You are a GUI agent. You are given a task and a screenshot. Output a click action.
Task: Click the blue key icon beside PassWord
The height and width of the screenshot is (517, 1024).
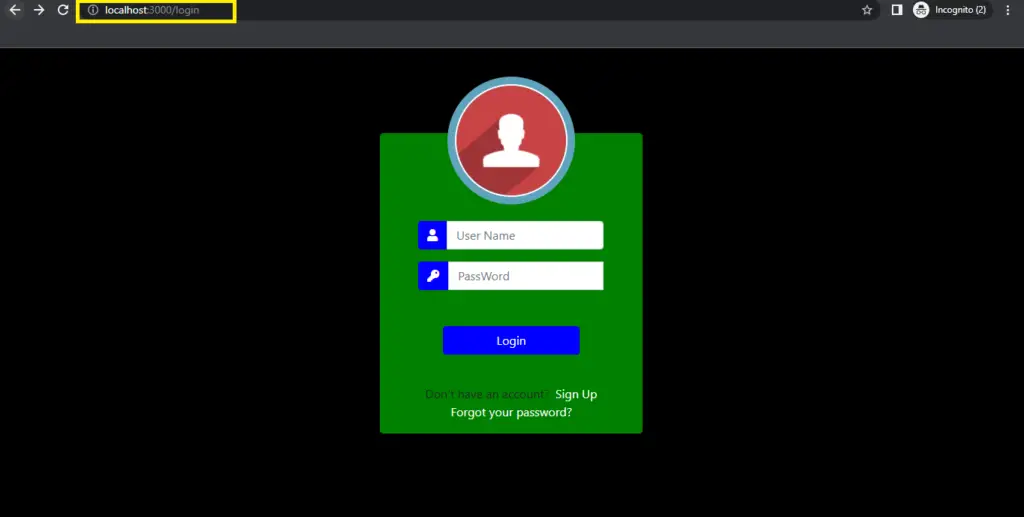pos(432,276)
